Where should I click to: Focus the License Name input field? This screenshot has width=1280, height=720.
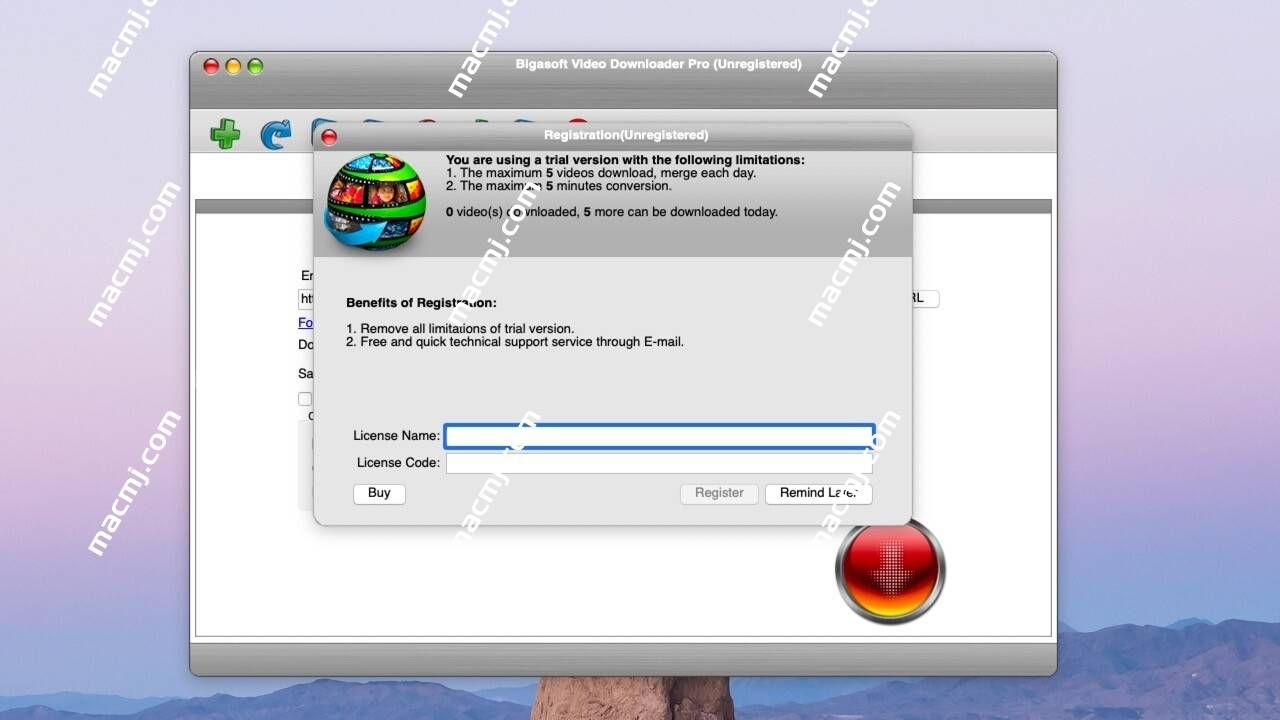click(660, 436)
